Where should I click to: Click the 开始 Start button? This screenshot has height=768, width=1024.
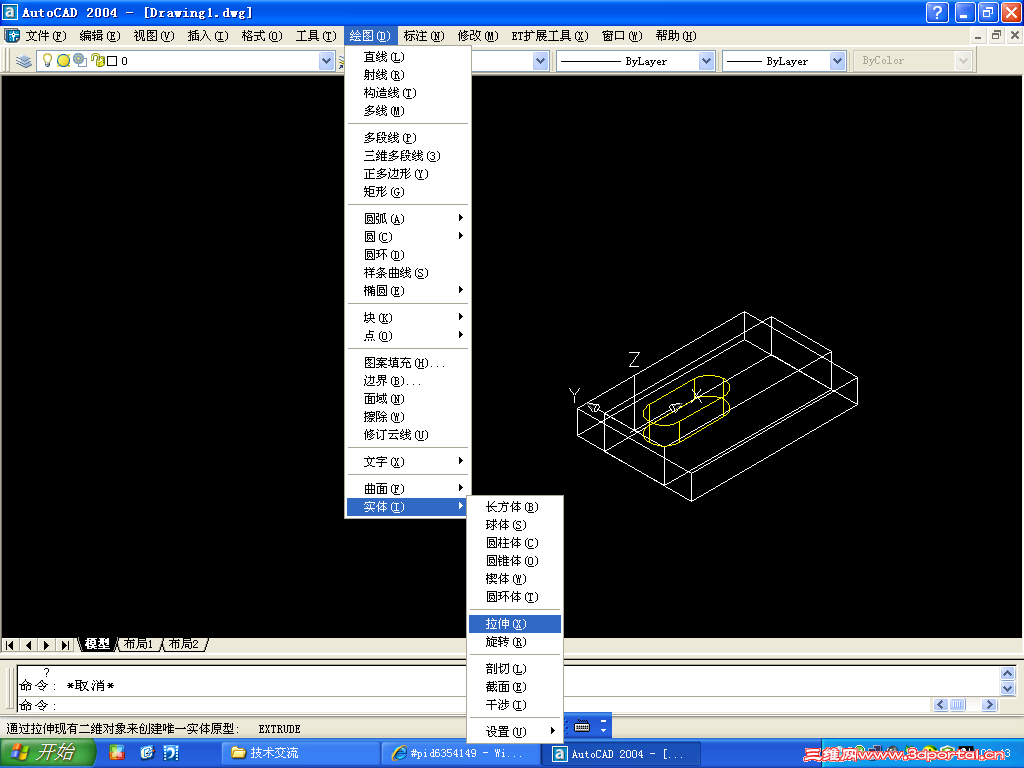coord(48,753)
